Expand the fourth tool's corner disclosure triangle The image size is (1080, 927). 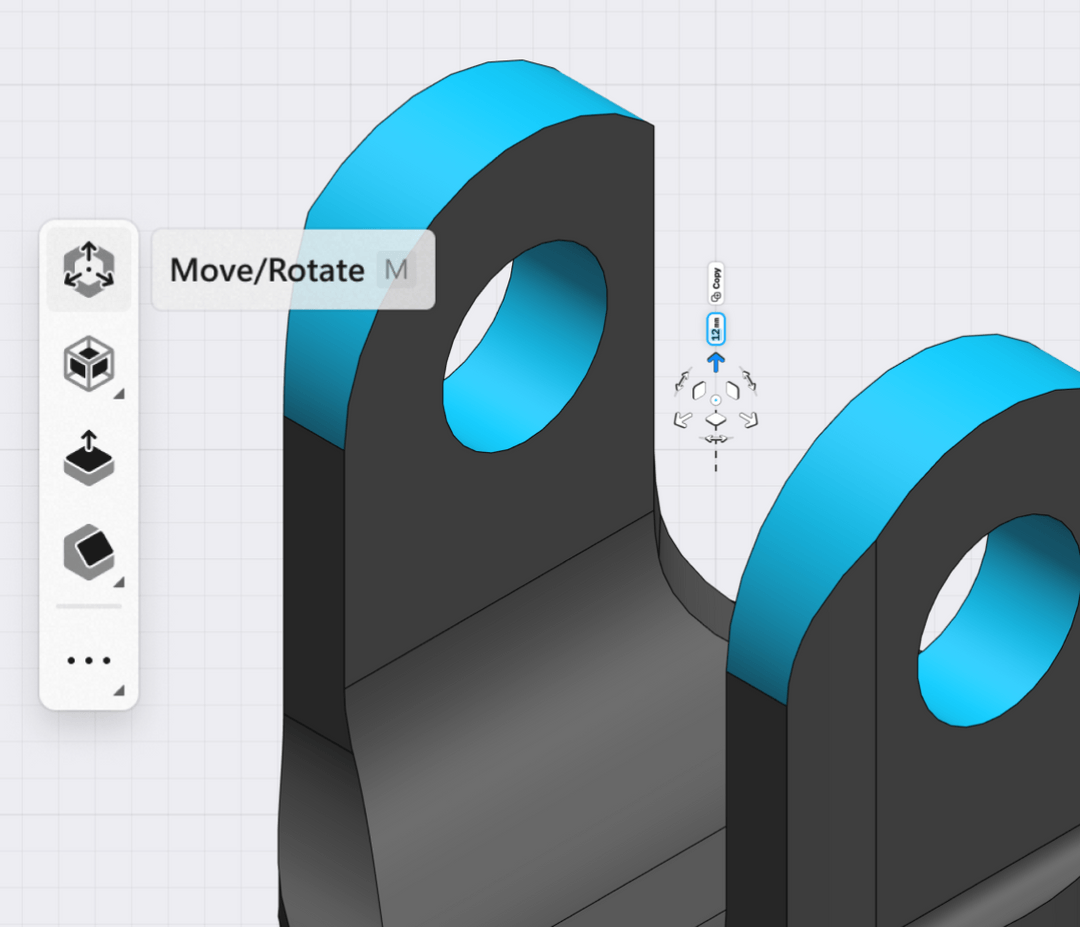[117, 582]
